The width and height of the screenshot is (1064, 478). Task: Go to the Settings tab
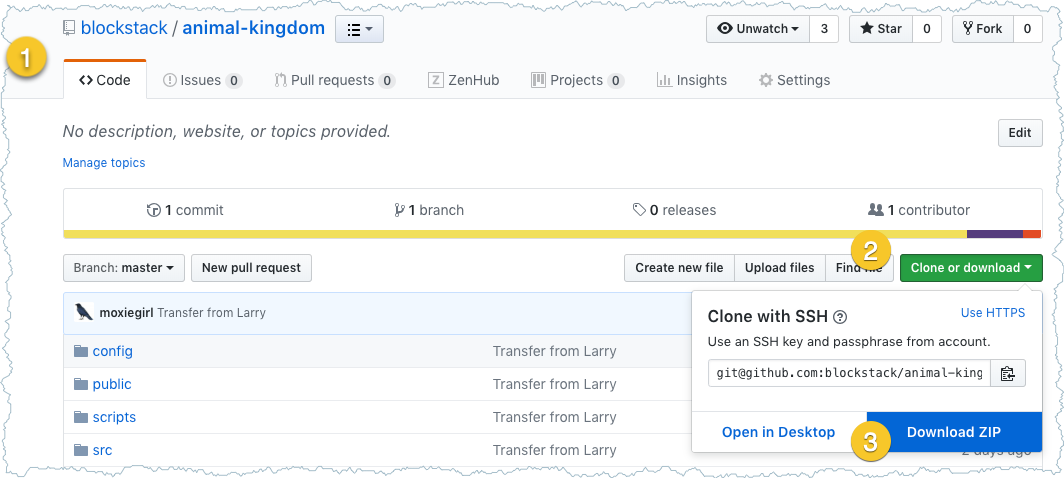[x=794, y=80]
